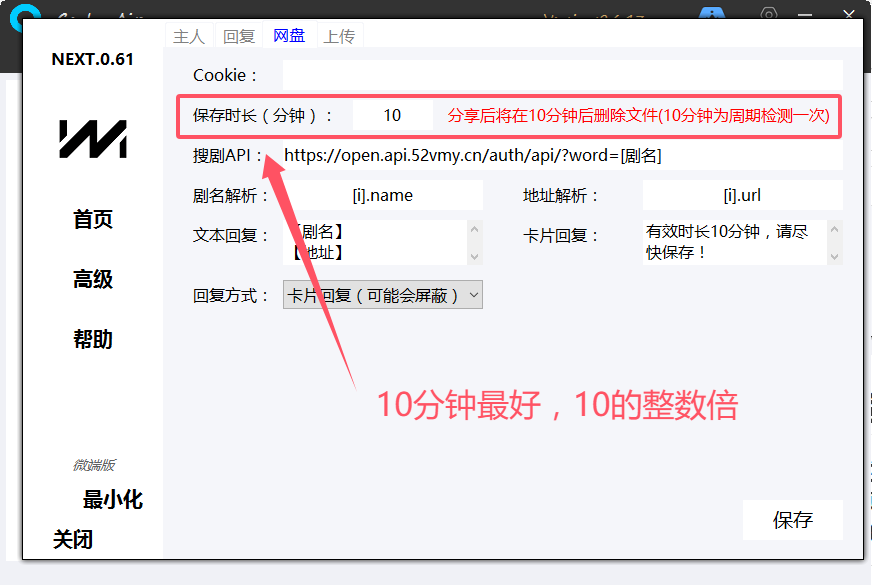
Task: Click 最小化 in the sidebar
Action: [112, 500]
